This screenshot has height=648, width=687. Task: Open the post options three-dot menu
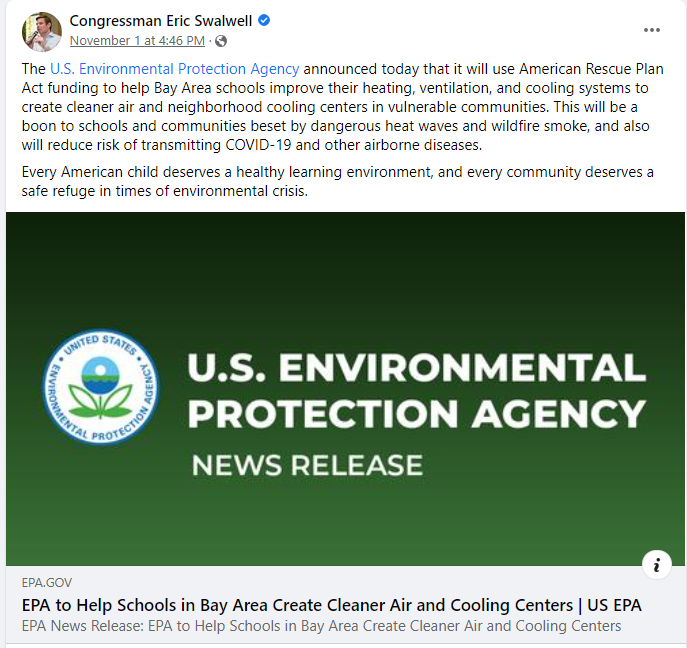pos(652,30)
